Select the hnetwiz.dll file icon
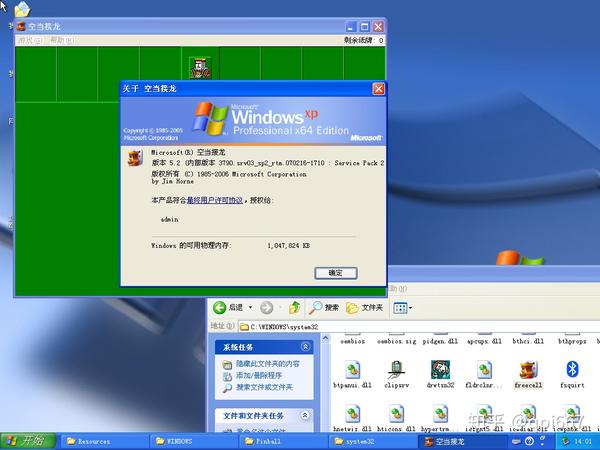This screenshot has width=600, height=450. (352, 414)
